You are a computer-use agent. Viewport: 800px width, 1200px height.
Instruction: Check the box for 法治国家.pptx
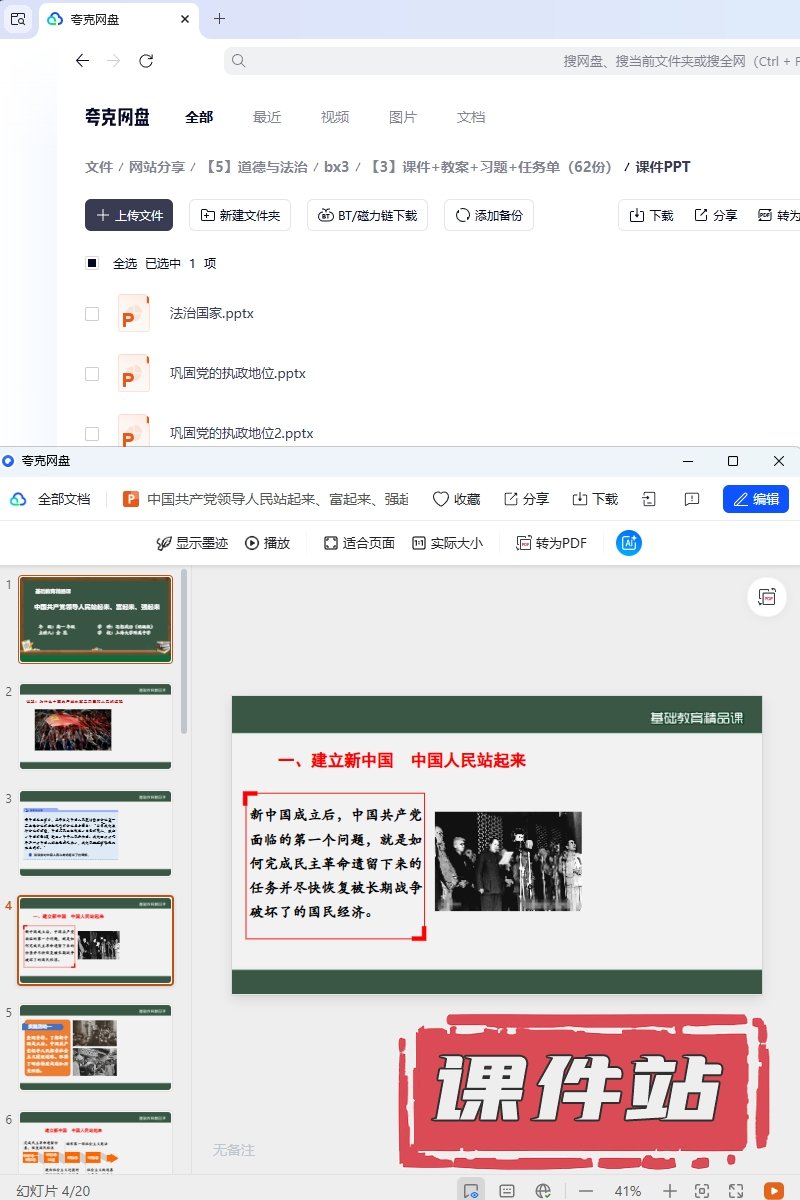click(x=92, y=314)
